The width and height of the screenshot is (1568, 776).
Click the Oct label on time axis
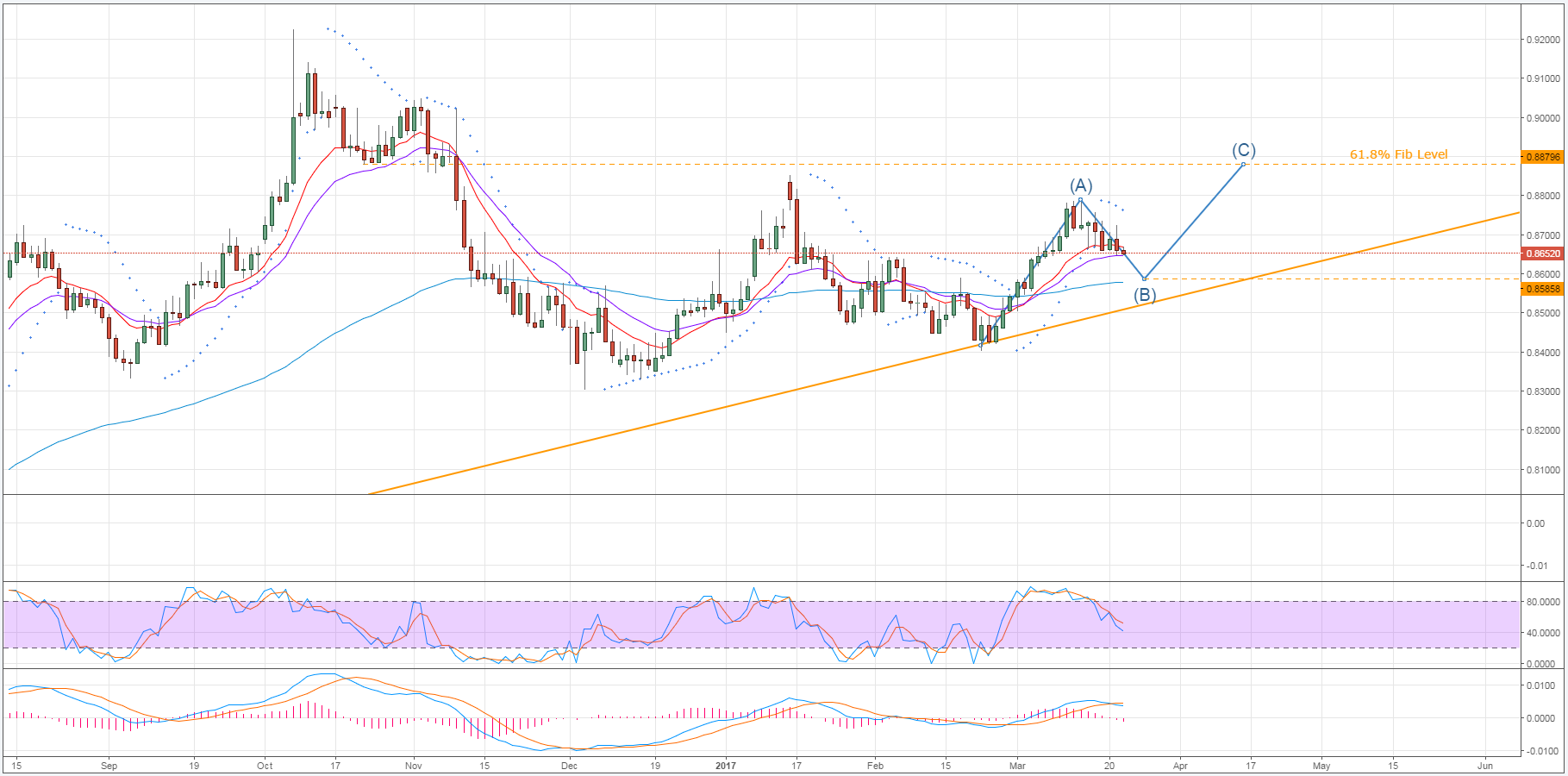point(265,765)
